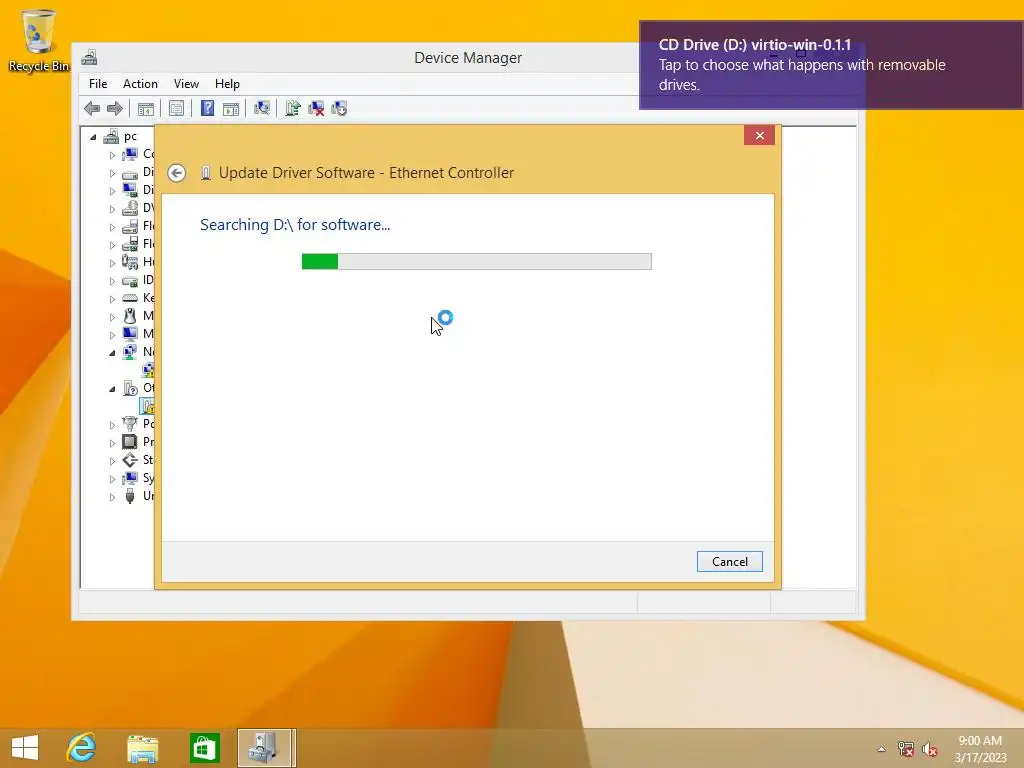
Task: Click Disable toolbar icon with down arrow
Action: pos(339,108)
